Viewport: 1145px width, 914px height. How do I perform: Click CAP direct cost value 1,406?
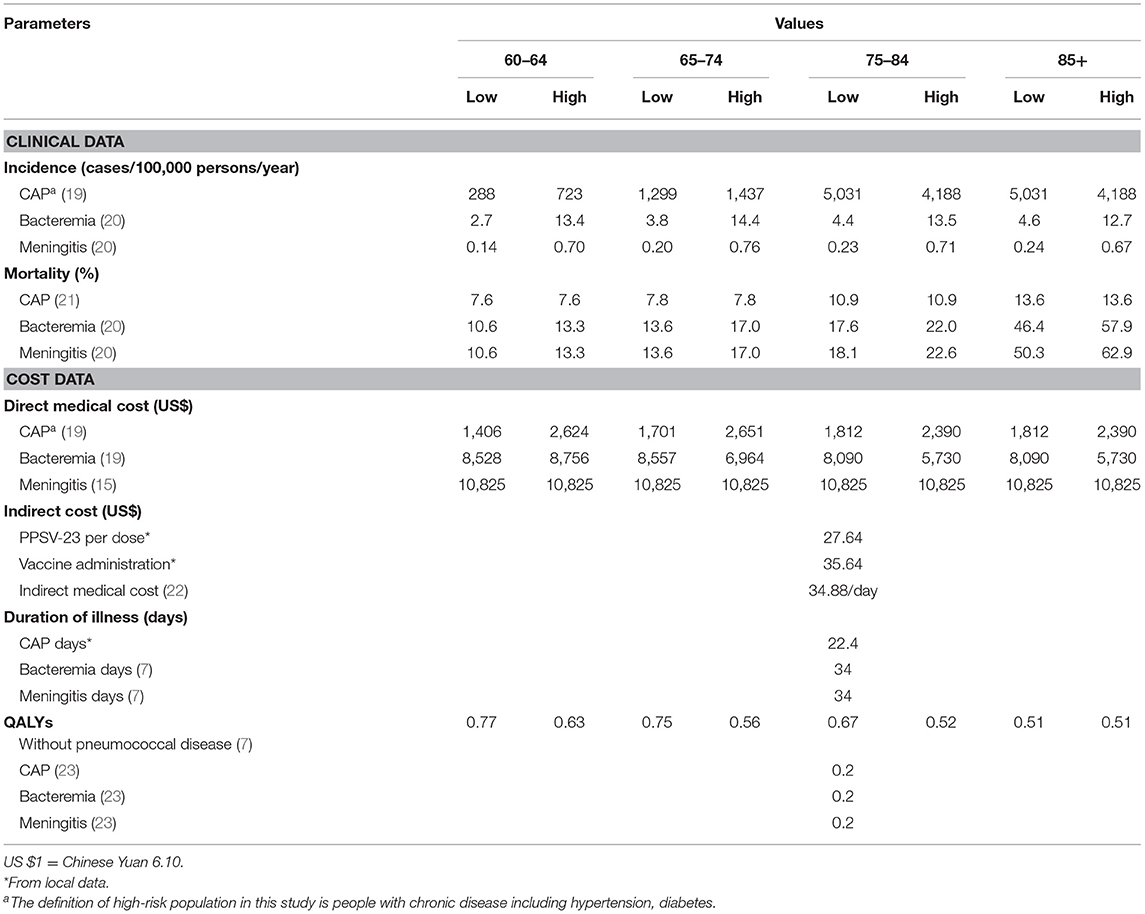[x=481, y=432]
